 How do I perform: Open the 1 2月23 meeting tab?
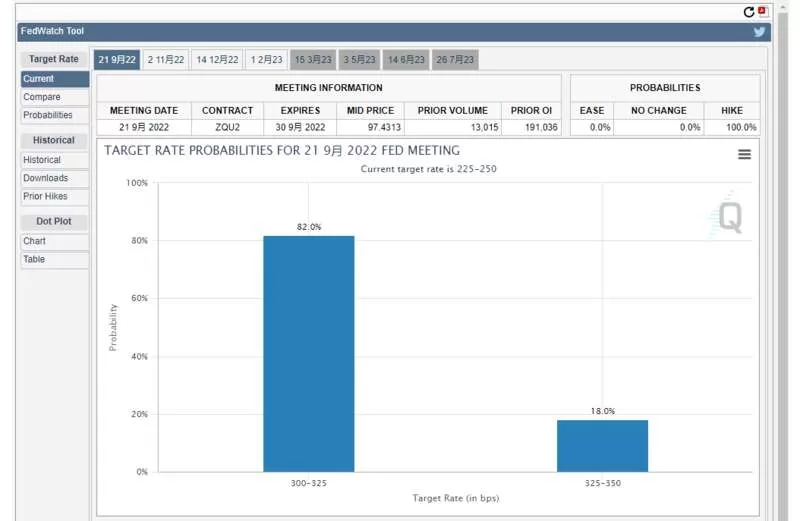coord(266,60)
